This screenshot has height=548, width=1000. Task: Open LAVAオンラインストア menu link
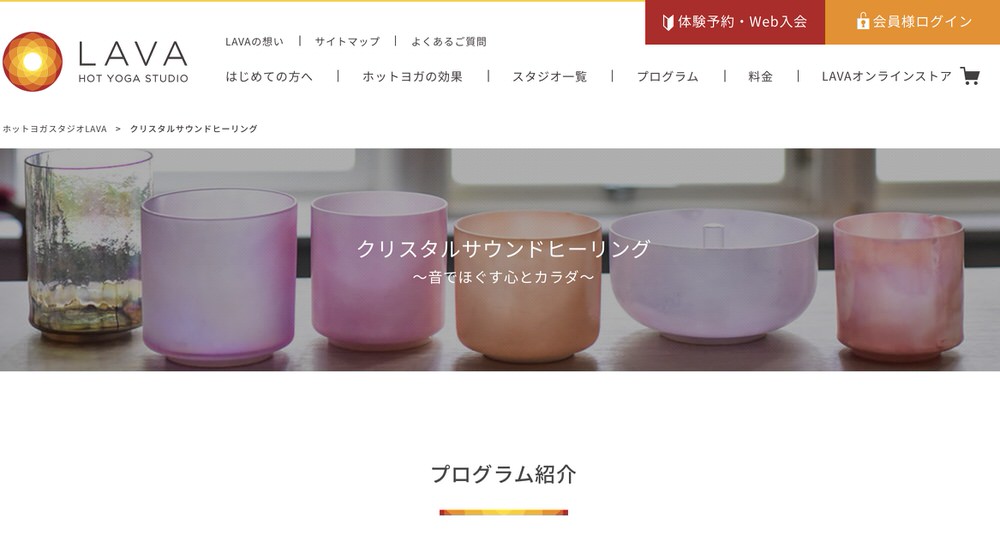886,77
